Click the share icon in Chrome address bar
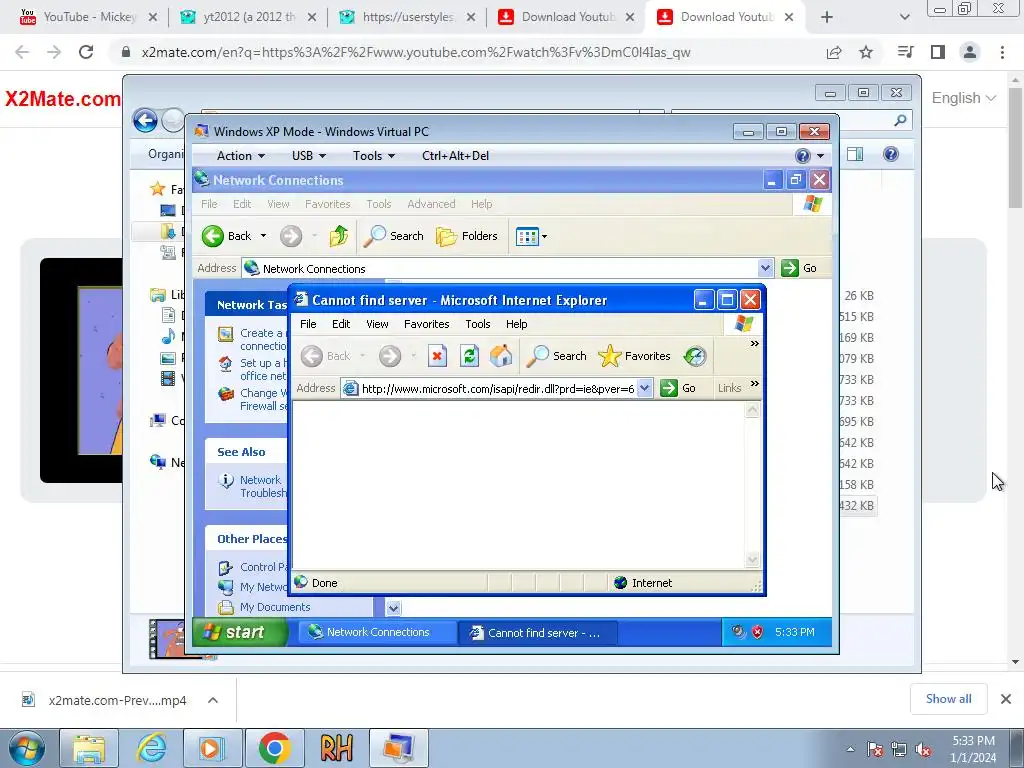This screenshot has height=768, width=1024. pyautogui.click(x=834, y=52)
